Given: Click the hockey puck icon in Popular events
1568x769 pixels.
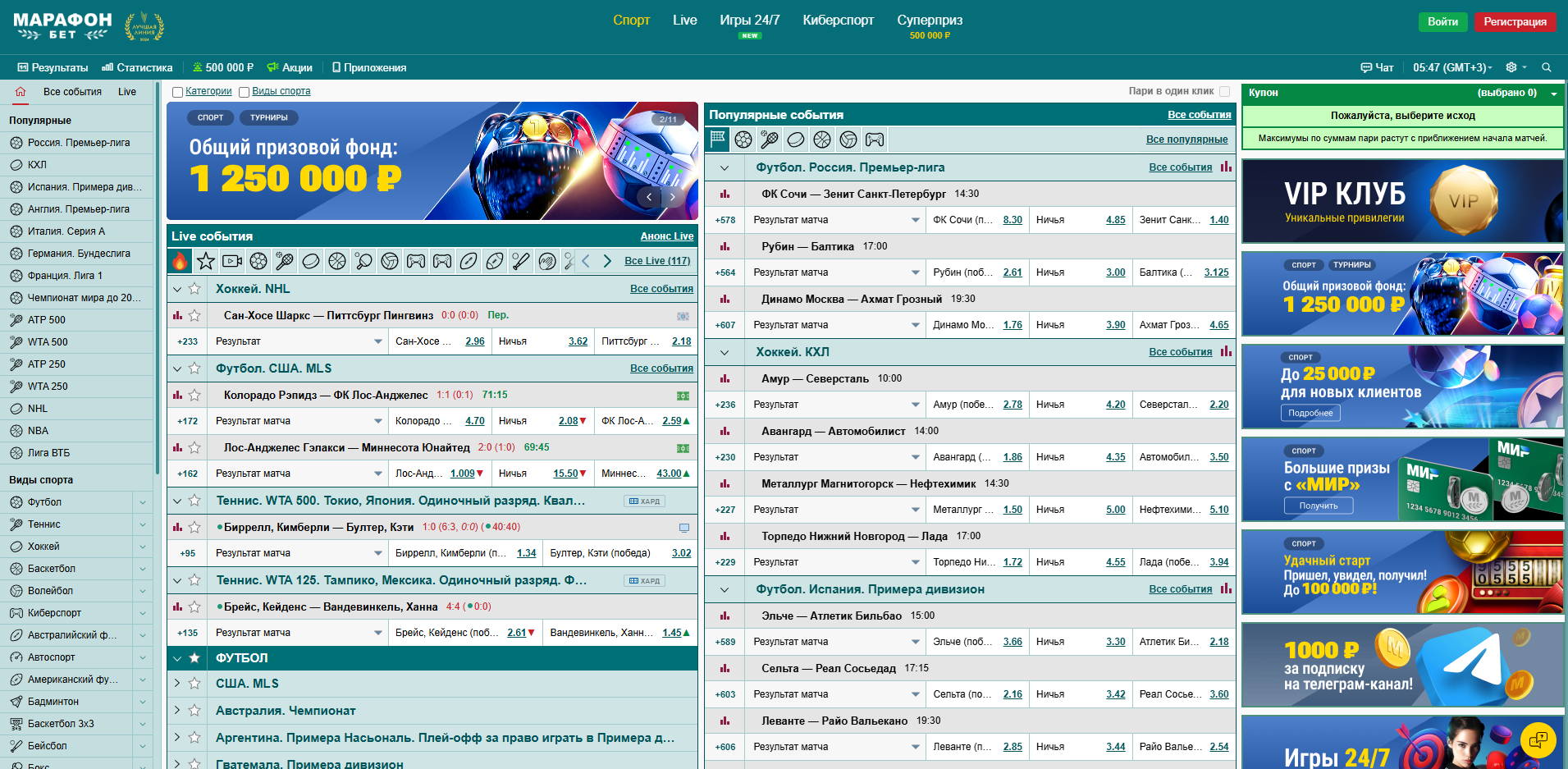Looking at the screenshot, I should point(795,140).
